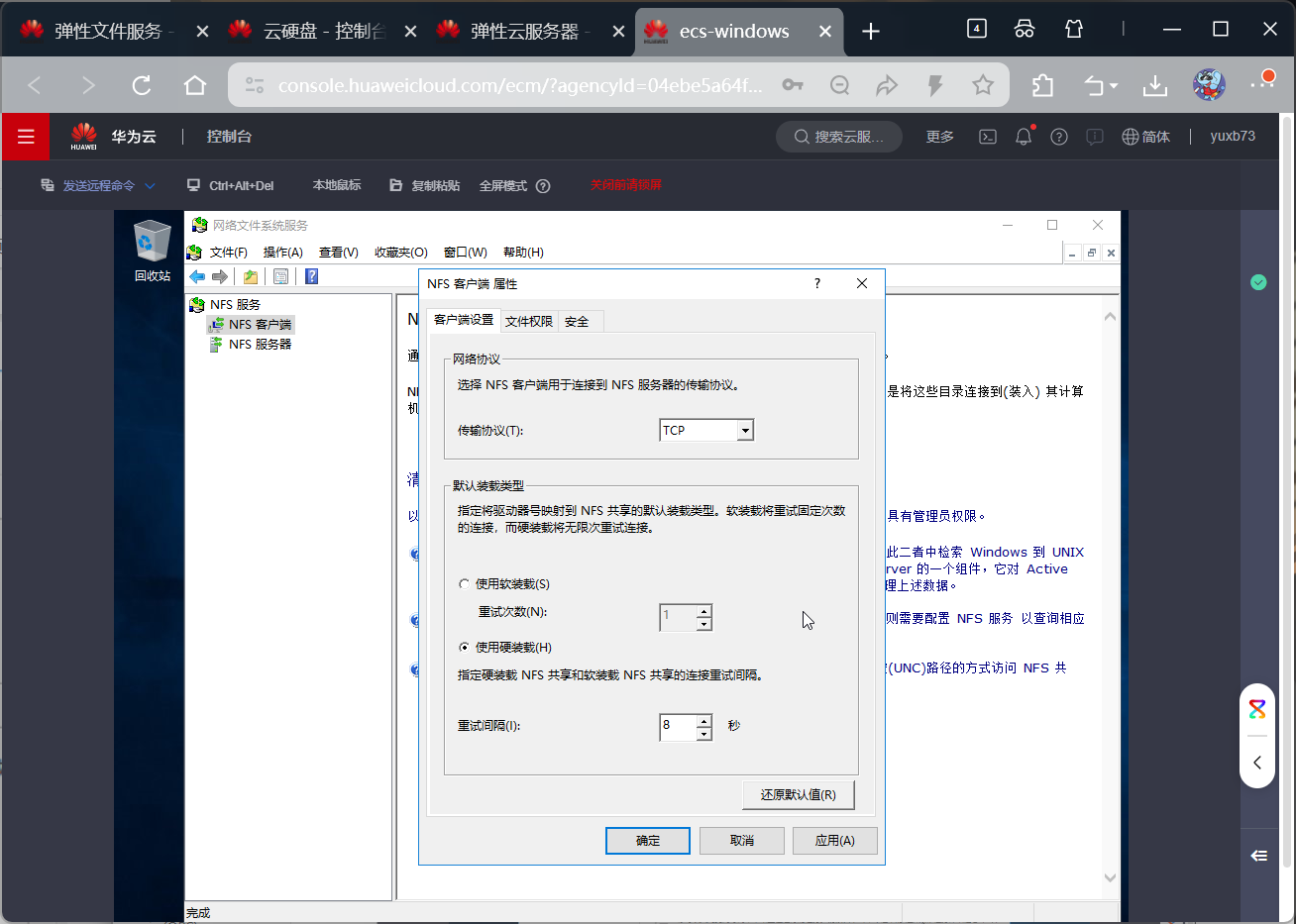Click the MMC up-one-level folder icon
The image size is (1296, 924).
[251, 276]
